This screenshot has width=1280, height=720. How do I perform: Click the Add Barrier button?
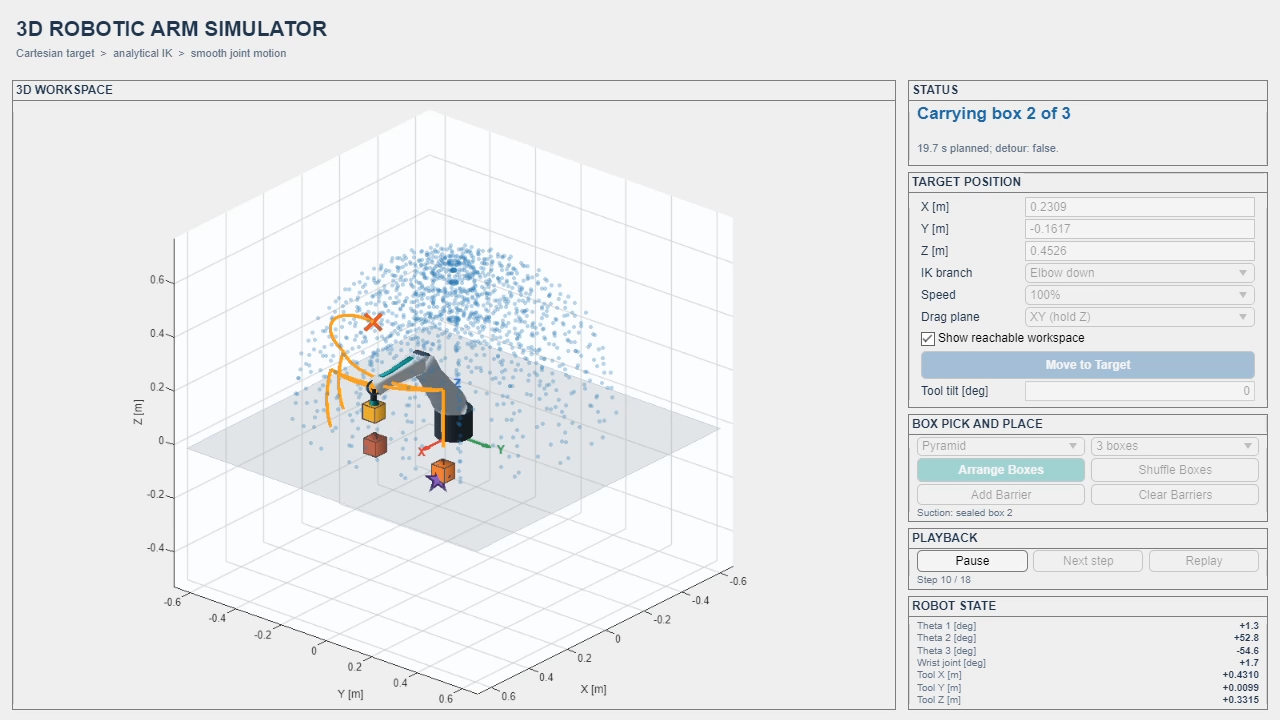[x=1001, y=495]
